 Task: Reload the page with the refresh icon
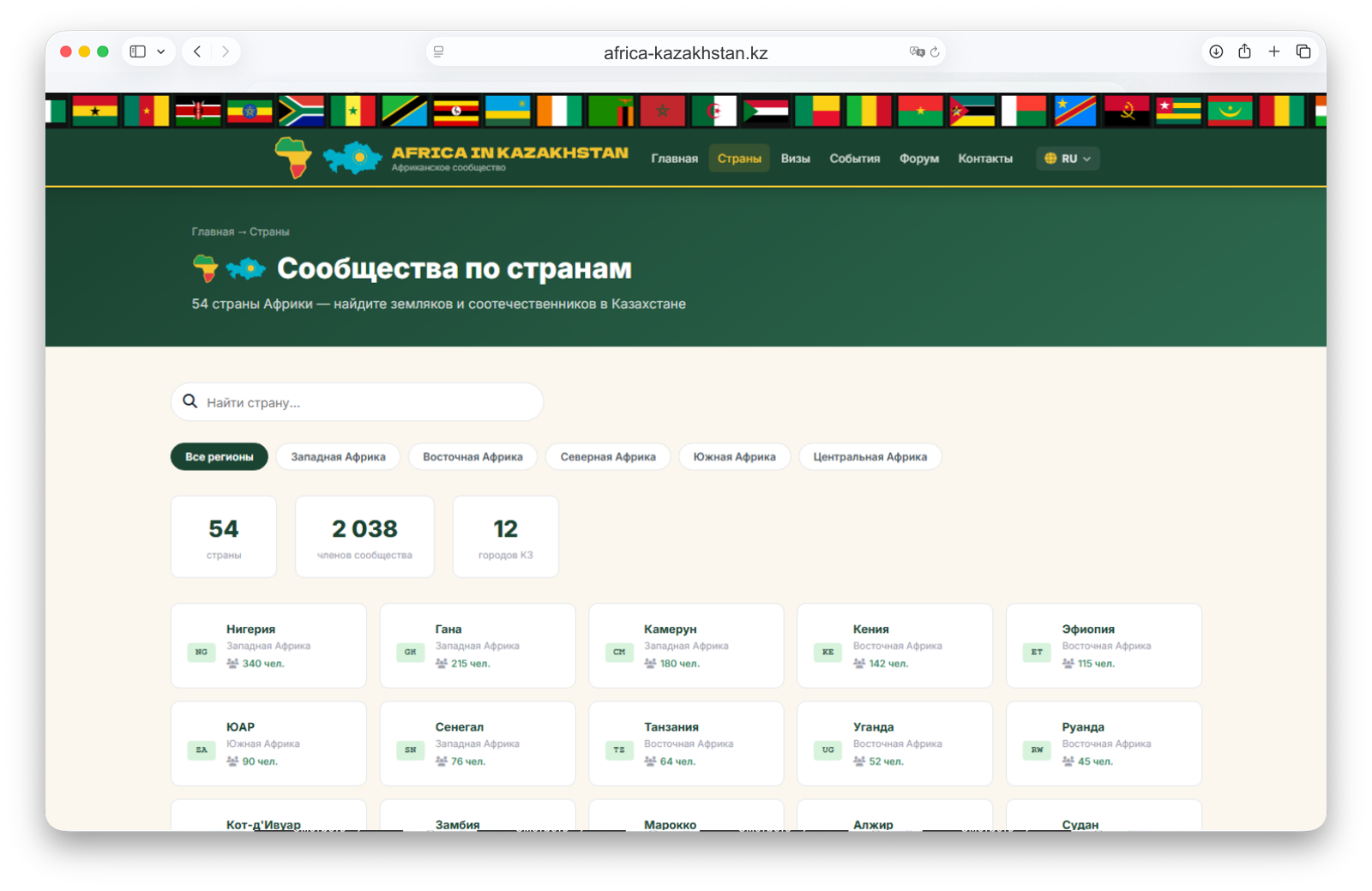[x=935, y=52]
